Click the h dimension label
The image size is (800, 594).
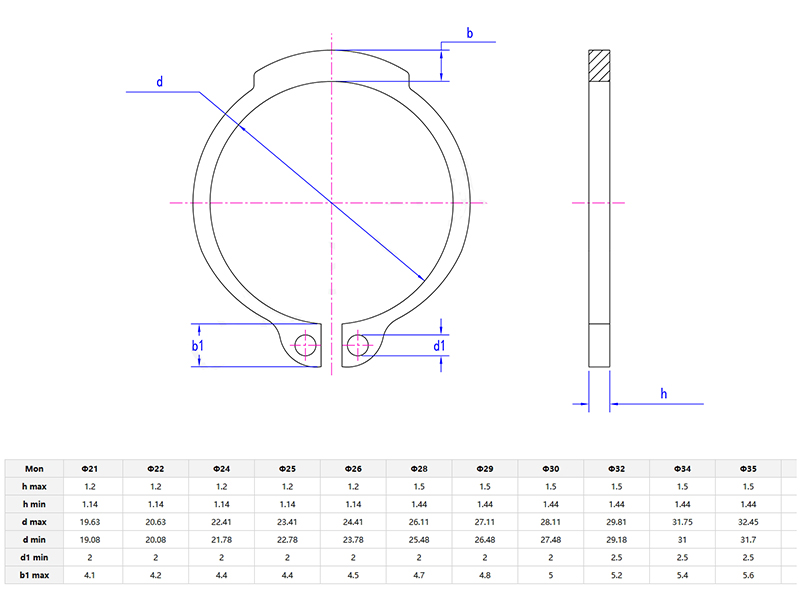(x=662, y=394)
